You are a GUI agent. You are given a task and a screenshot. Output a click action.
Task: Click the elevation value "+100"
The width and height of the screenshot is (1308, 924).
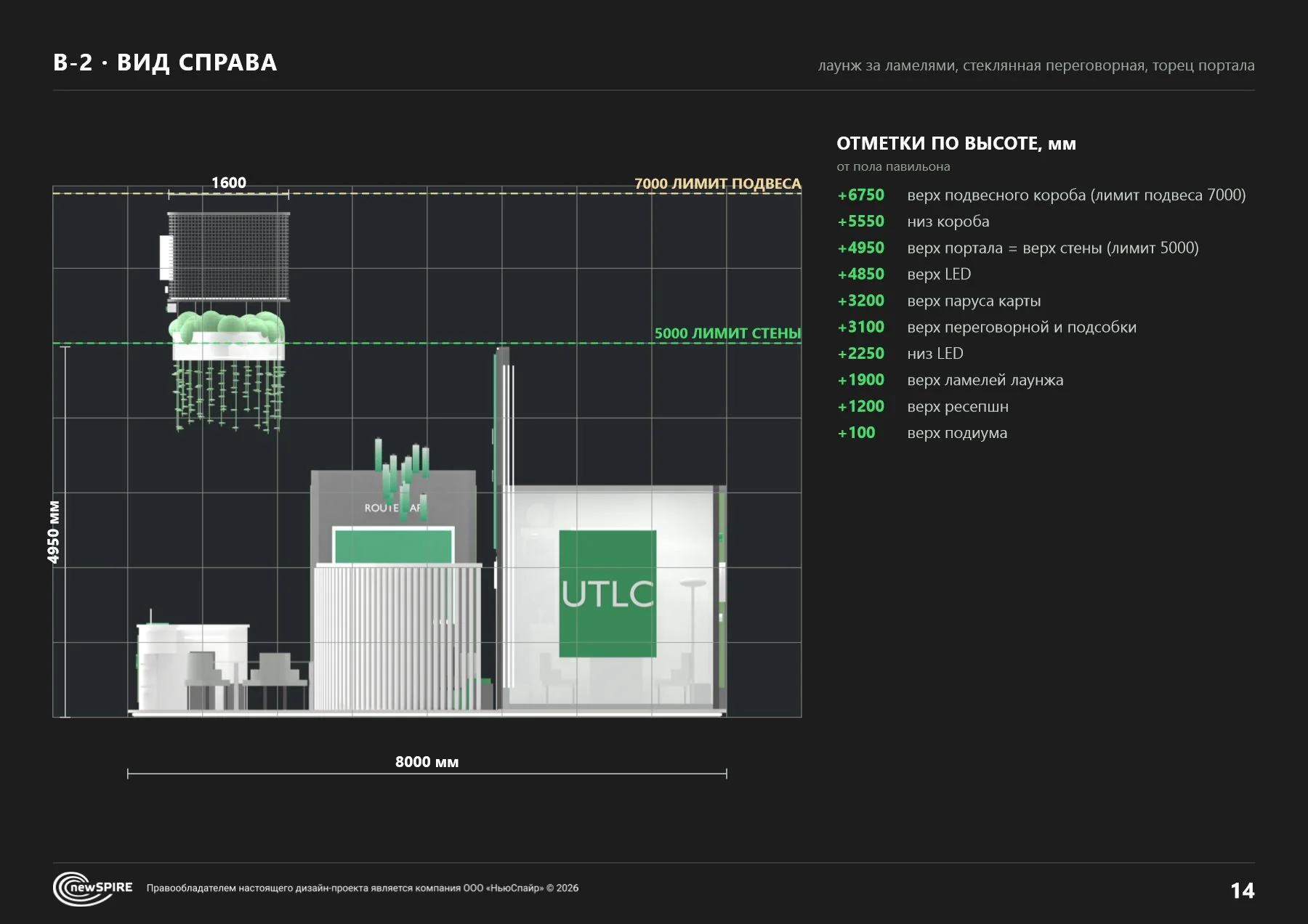pos(857,433)
